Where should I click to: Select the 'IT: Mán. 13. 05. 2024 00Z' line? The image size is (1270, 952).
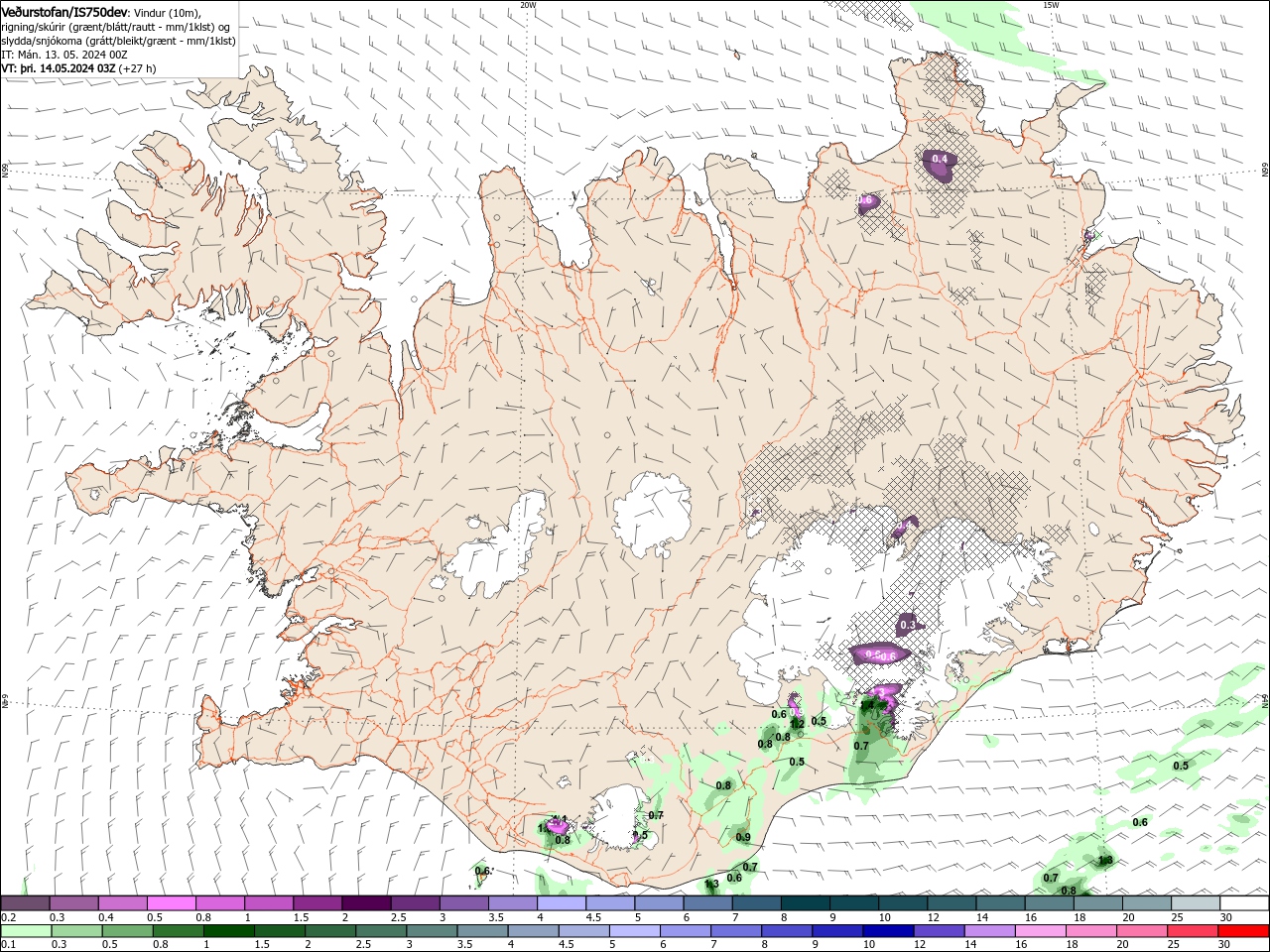tap(63, 55)
